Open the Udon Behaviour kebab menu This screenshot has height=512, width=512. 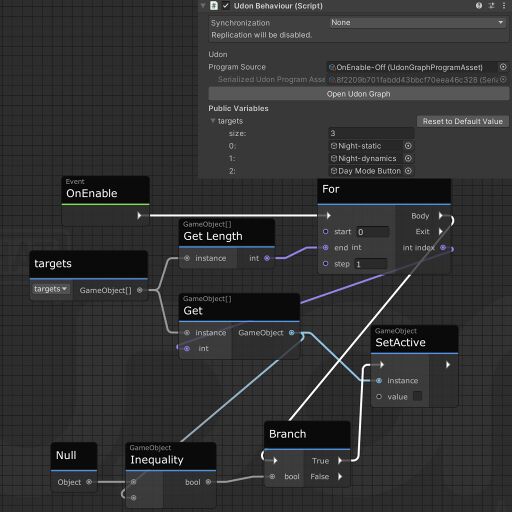504,6
